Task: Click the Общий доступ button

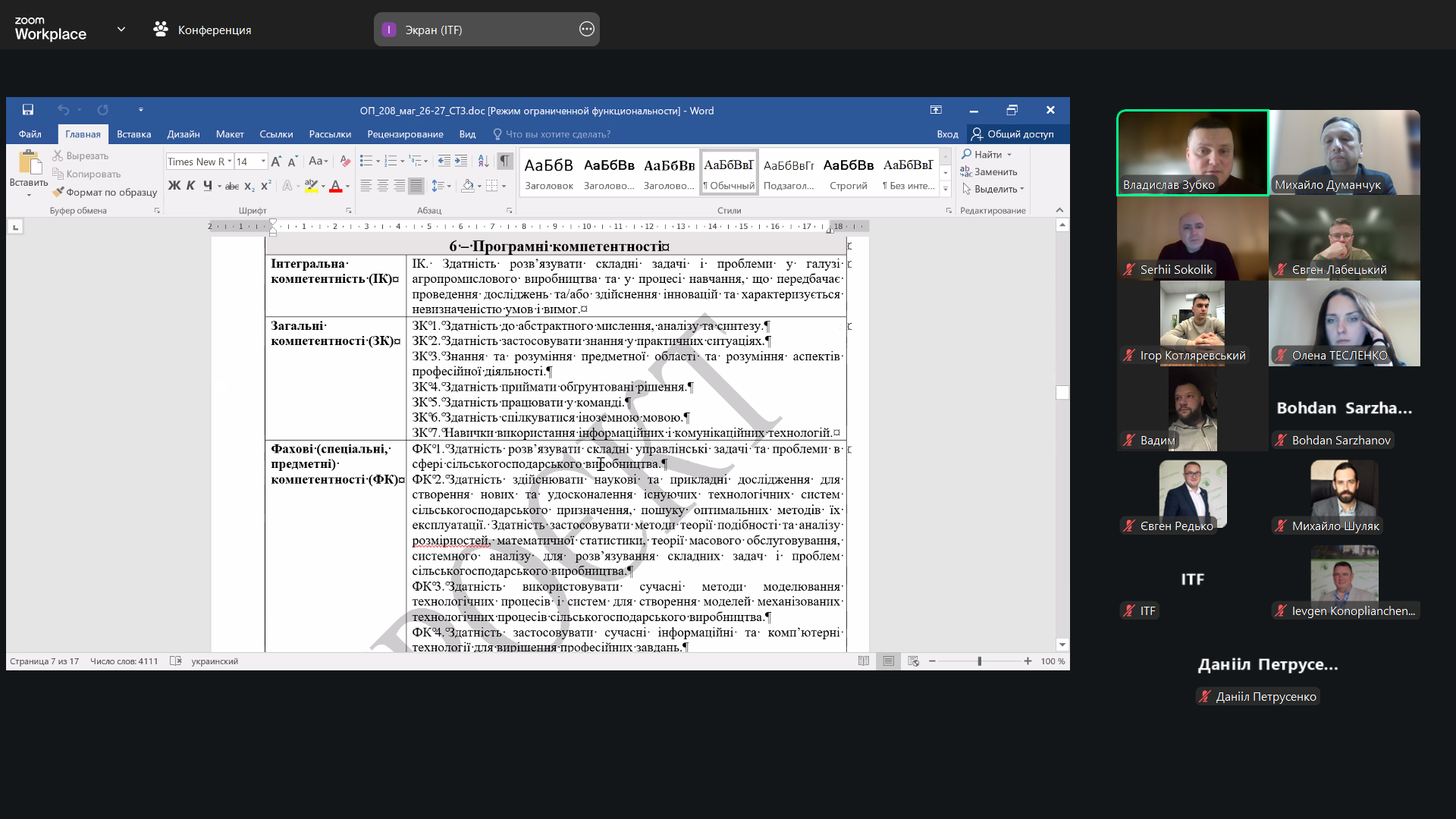Action: click(x=1012, y=134)
